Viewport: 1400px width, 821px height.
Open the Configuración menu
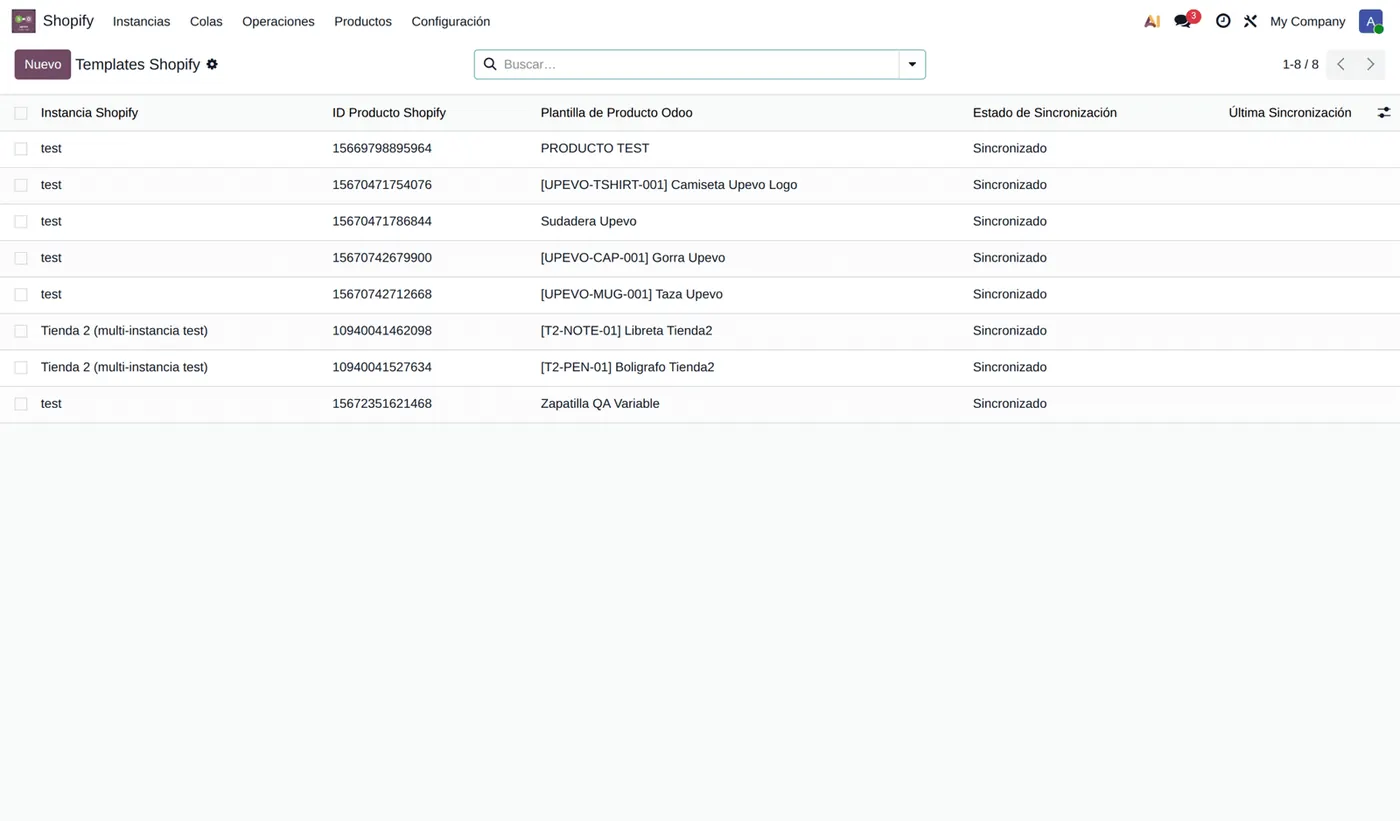click(451, 21)
